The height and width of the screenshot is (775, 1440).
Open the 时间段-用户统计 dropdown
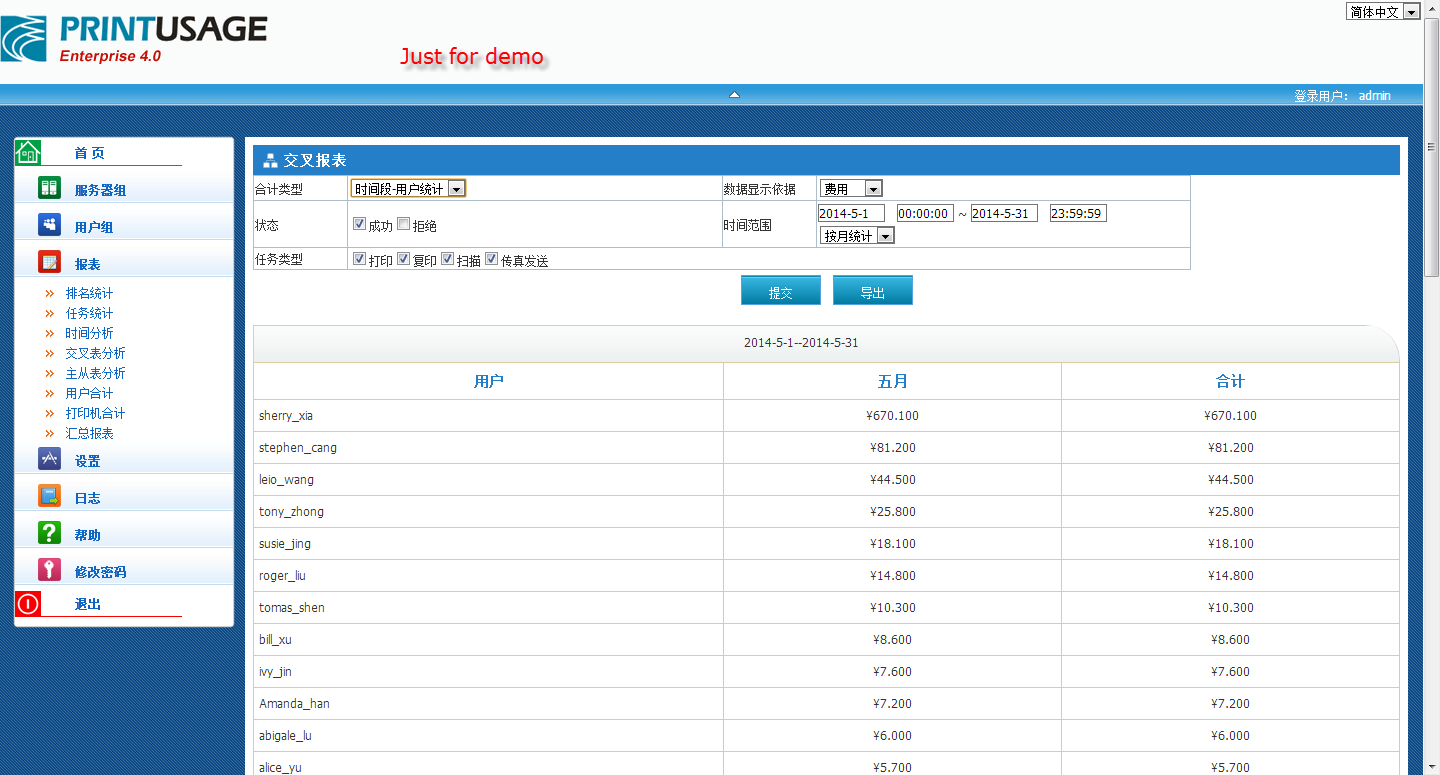point(408,188)
